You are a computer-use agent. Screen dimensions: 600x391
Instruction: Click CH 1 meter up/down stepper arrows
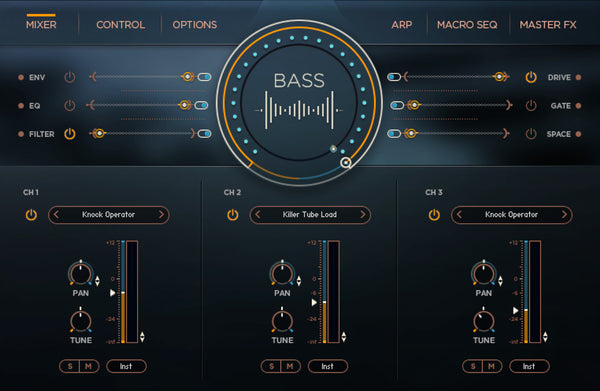click(142, 337)
